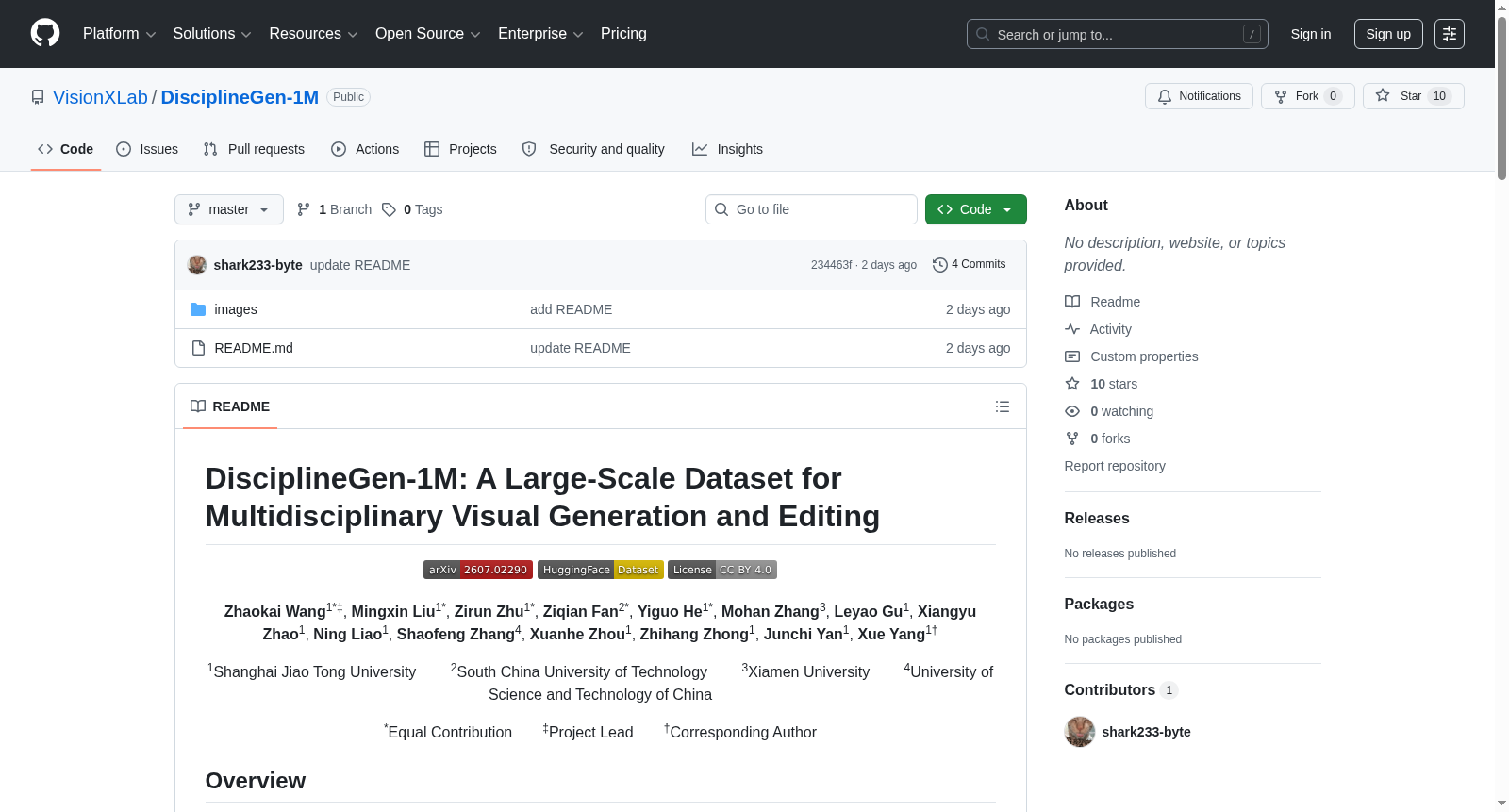Click Sign in
The height and width of the screenshot is (812, 1509).
point(1311,34)
